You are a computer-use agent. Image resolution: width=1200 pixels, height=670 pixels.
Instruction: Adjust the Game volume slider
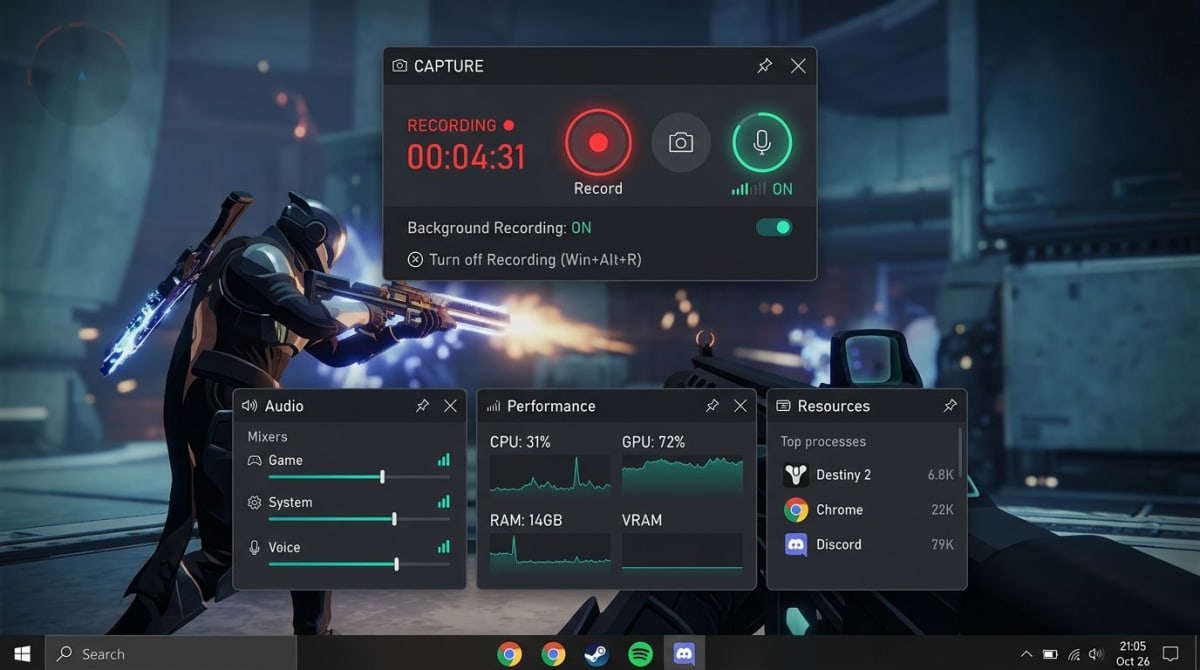coord(359,477)
